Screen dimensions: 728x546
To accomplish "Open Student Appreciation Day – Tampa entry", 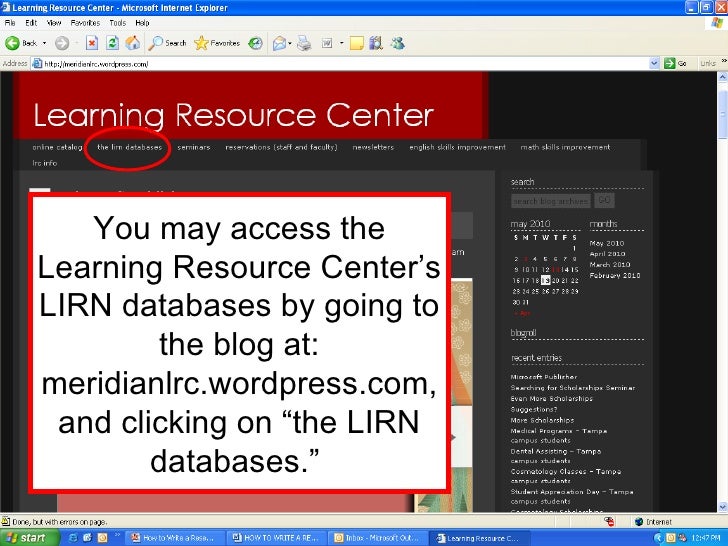I will pos(572,496).
